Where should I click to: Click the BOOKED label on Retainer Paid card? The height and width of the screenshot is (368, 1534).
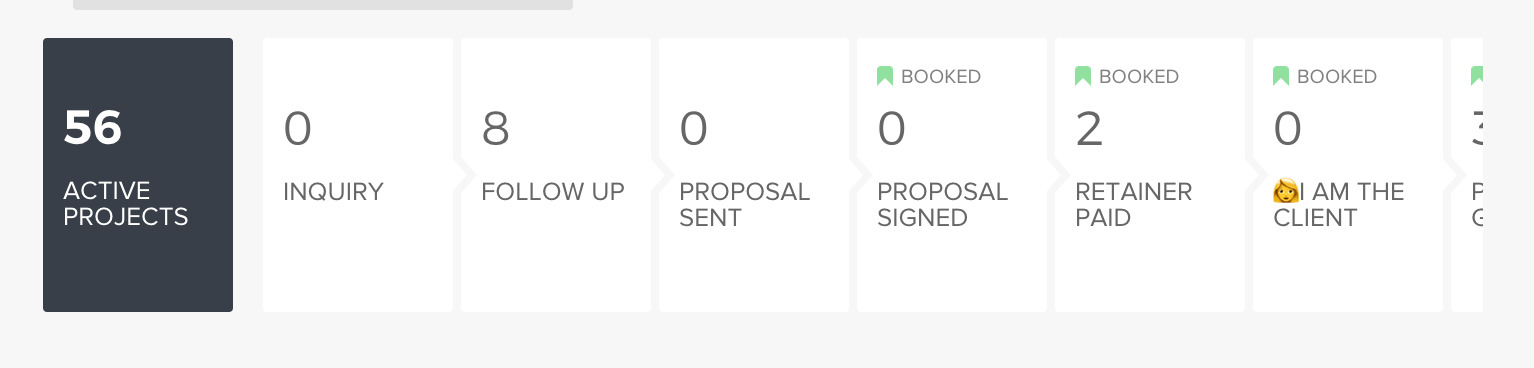pos(1139,77)
